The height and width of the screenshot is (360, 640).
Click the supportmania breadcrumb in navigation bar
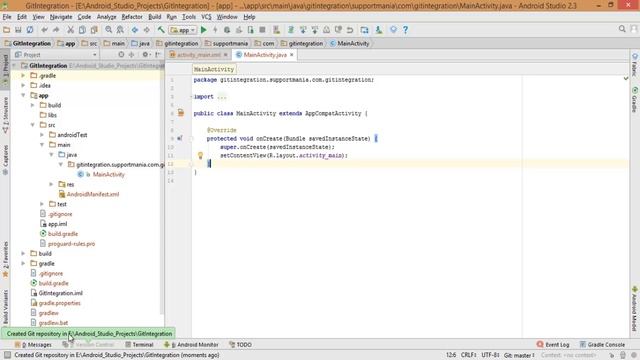tap(230, 43)
